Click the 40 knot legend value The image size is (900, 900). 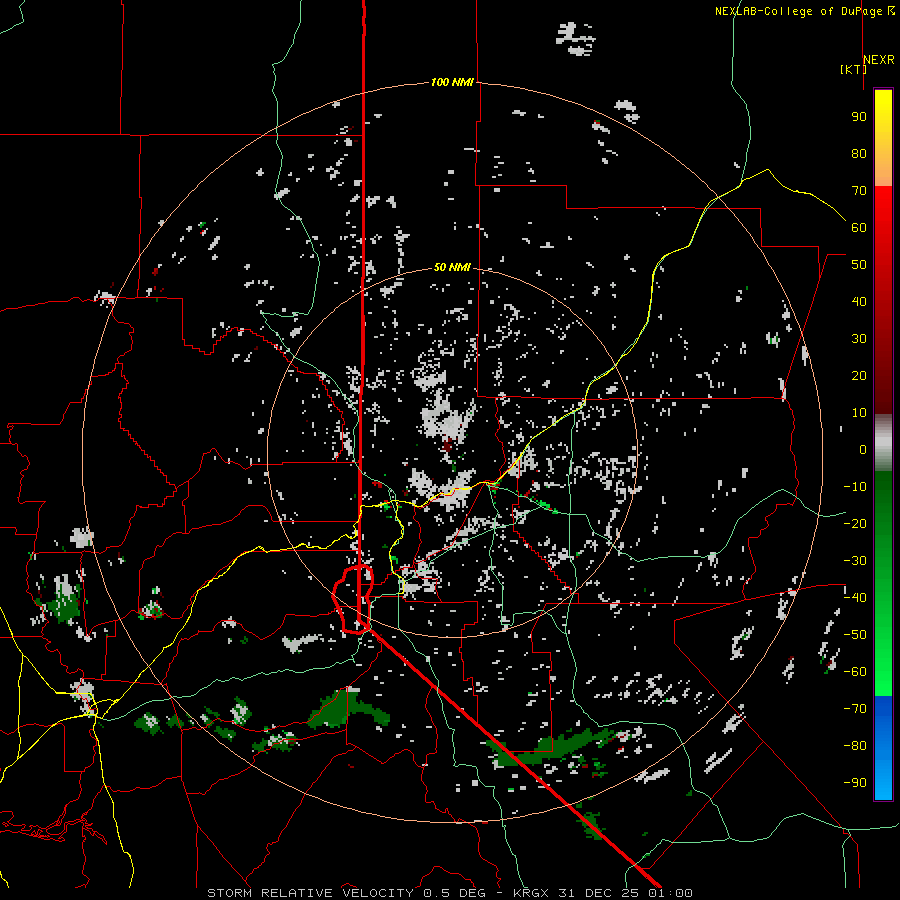(859, 301)
